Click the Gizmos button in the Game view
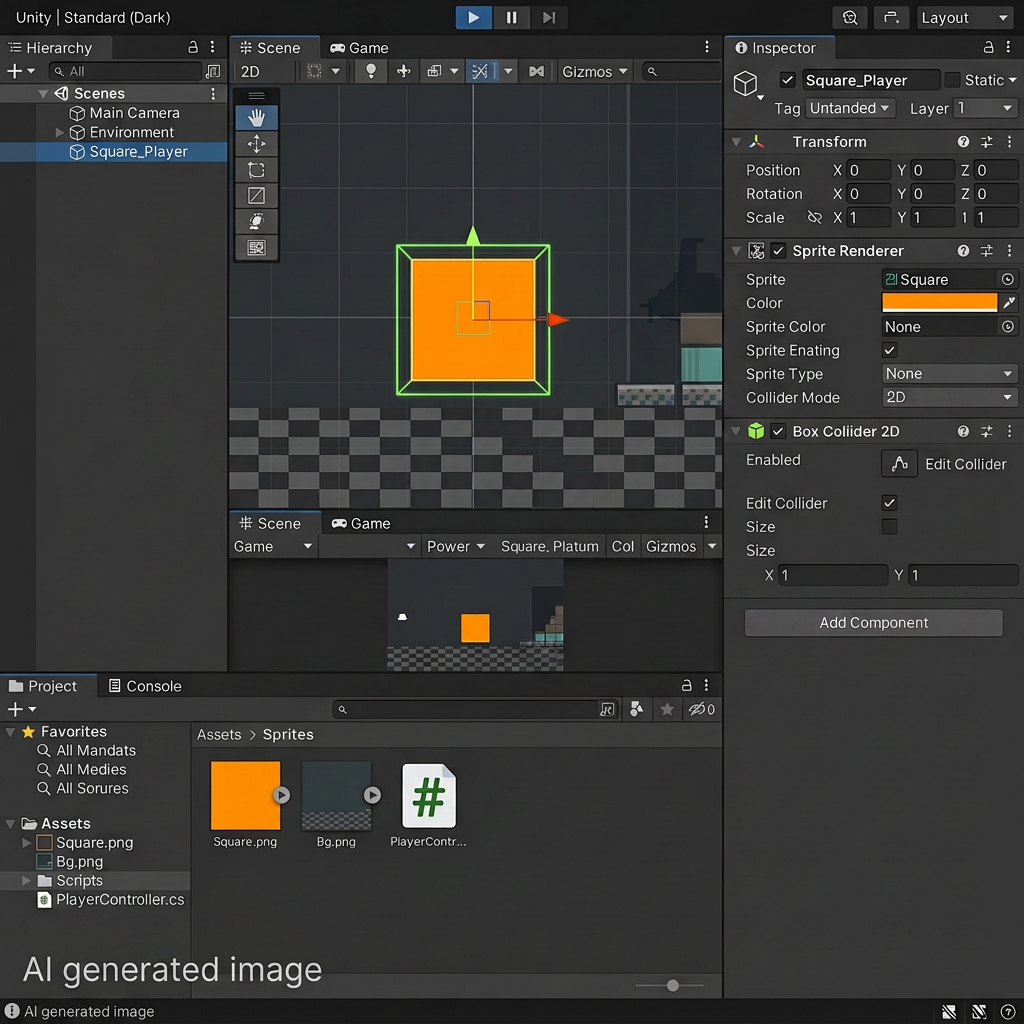The image size is (1024, 1024). [x=671, y=547]
